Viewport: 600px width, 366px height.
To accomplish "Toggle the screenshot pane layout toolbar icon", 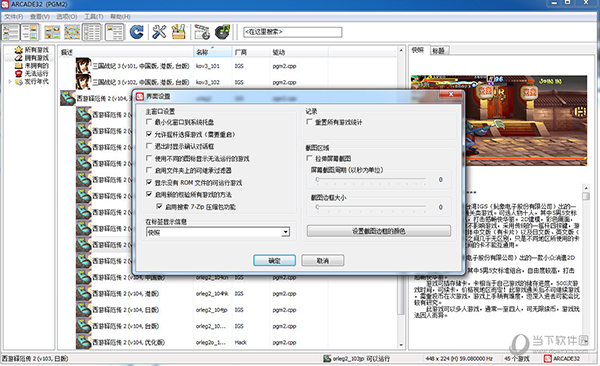I will 114,32.
